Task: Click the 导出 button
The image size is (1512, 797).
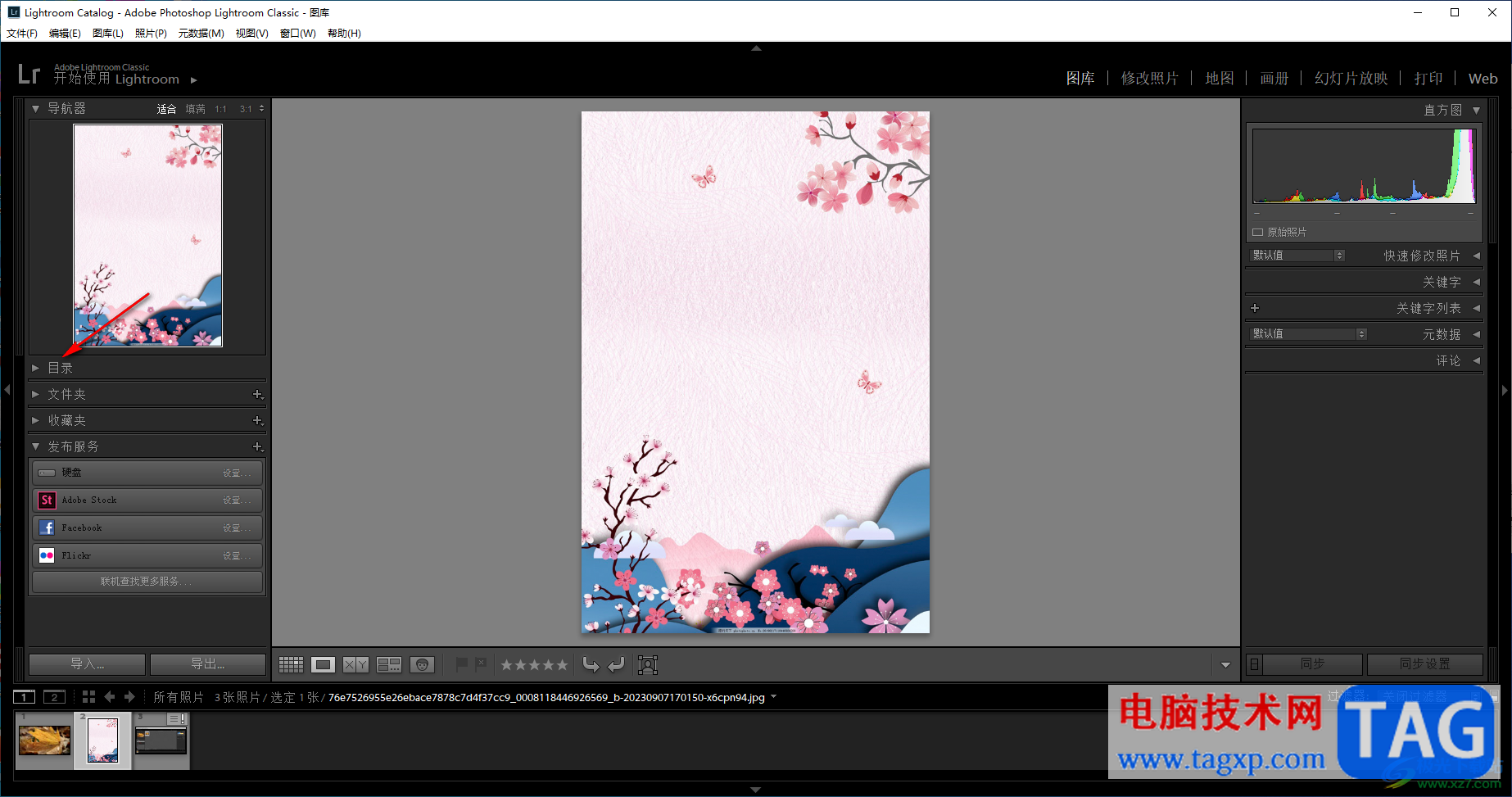Action: [208, 664]
